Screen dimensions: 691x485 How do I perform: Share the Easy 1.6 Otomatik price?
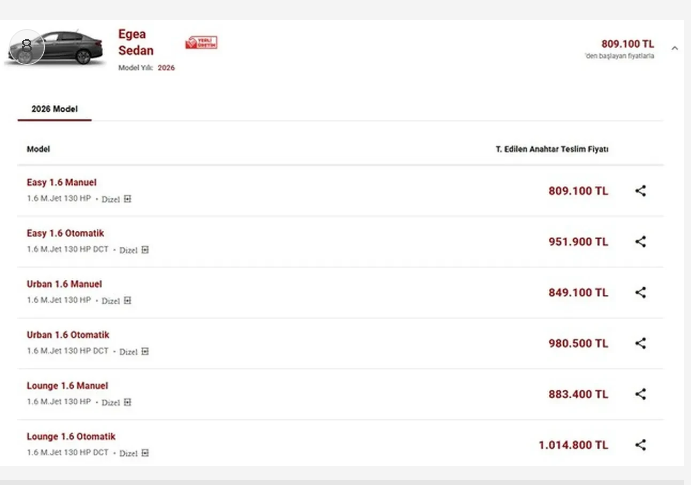(641, 241)
